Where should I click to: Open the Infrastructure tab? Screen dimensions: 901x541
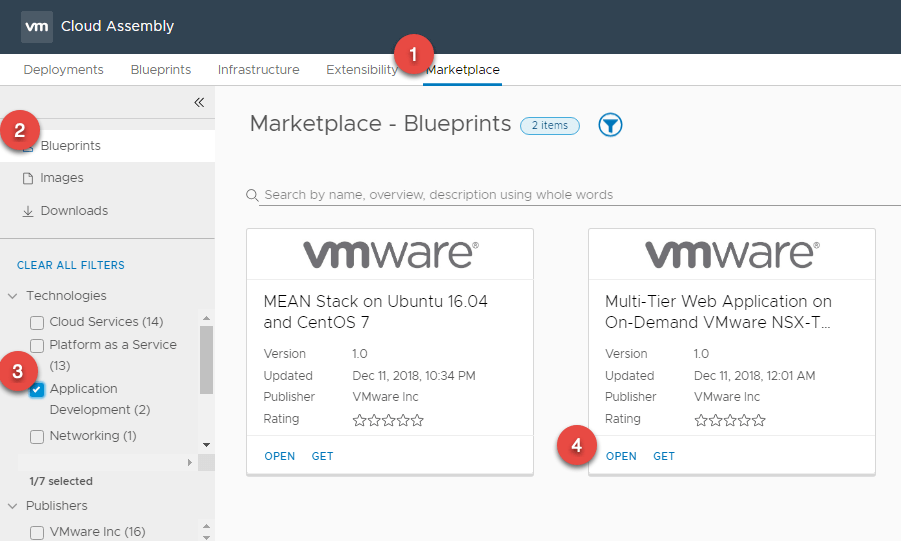(x=258, y=70)
